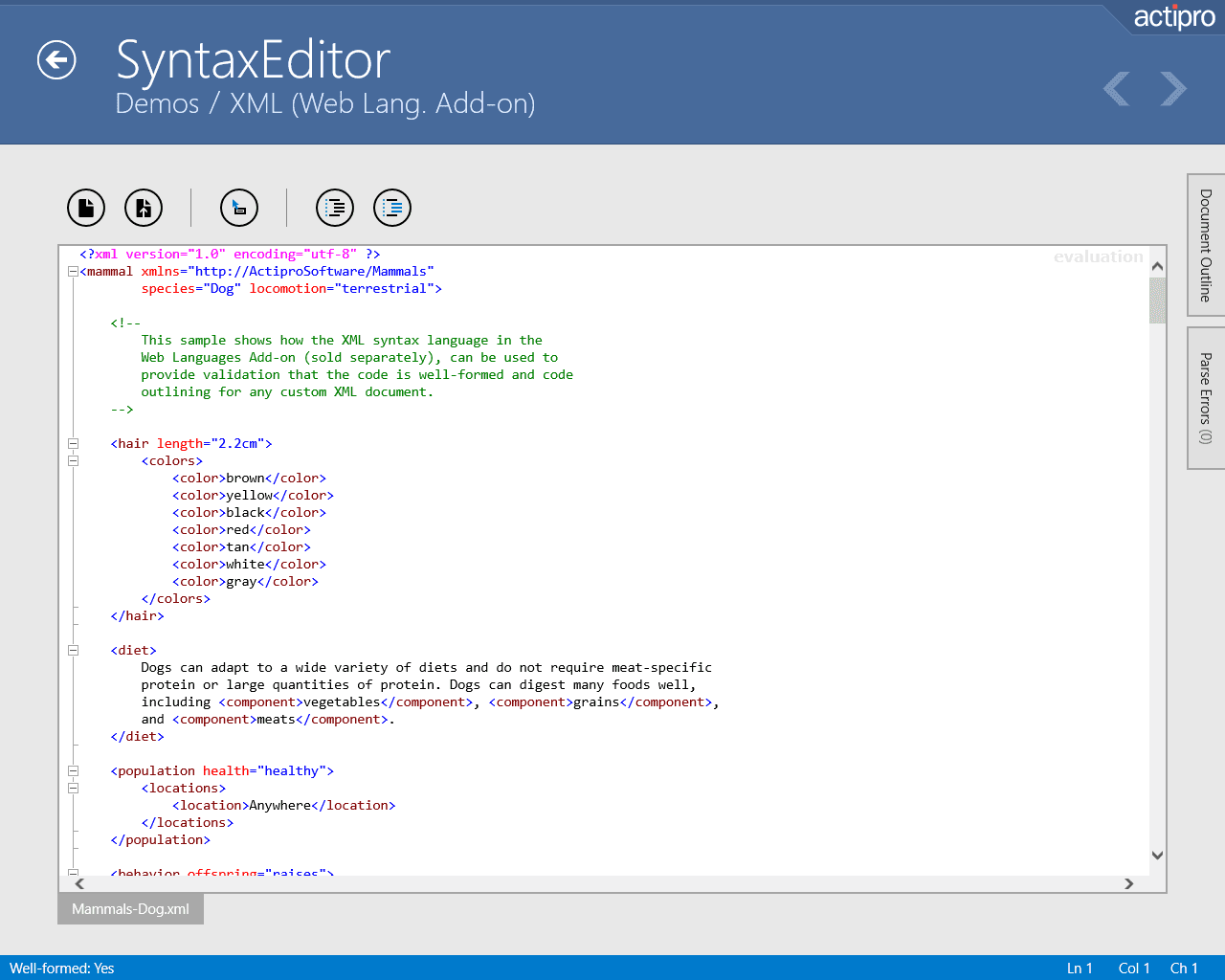Collapse the hair element node

pyautogui.click(x=73, y=444)
